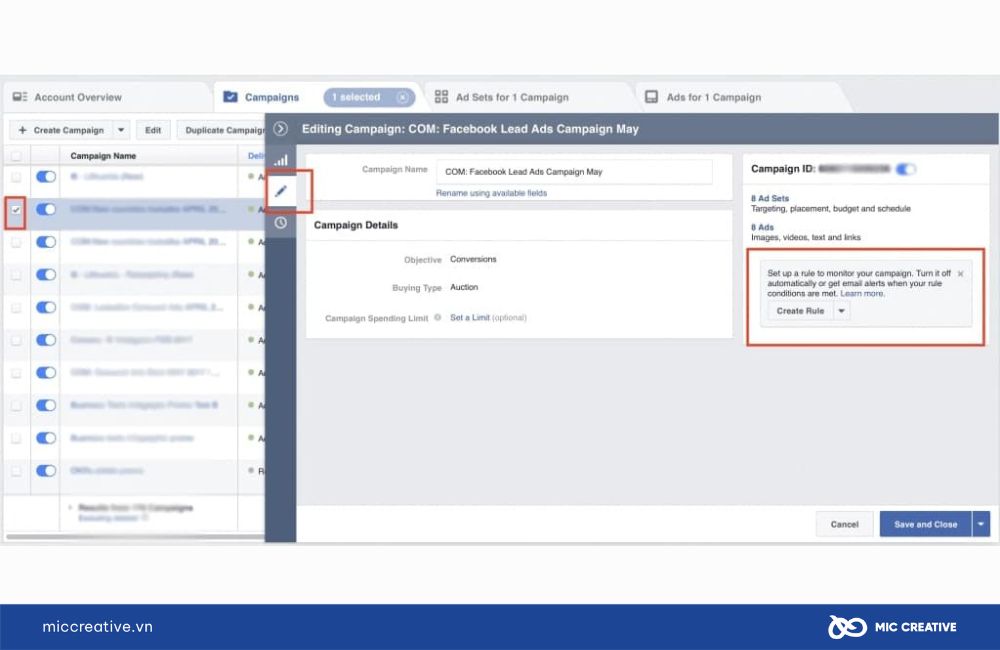Toggle the campaign whose delivery status shows R

coord(46,471)
